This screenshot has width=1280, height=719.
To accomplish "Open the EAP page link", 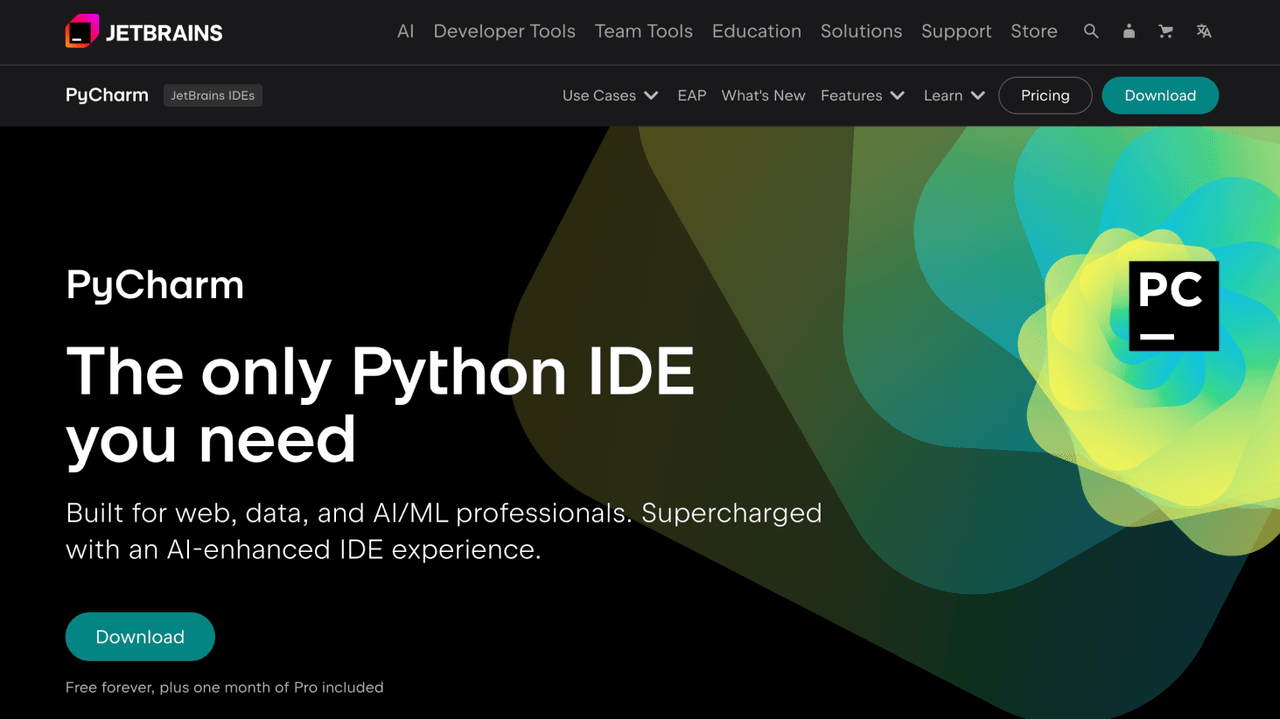I will 691,95.
